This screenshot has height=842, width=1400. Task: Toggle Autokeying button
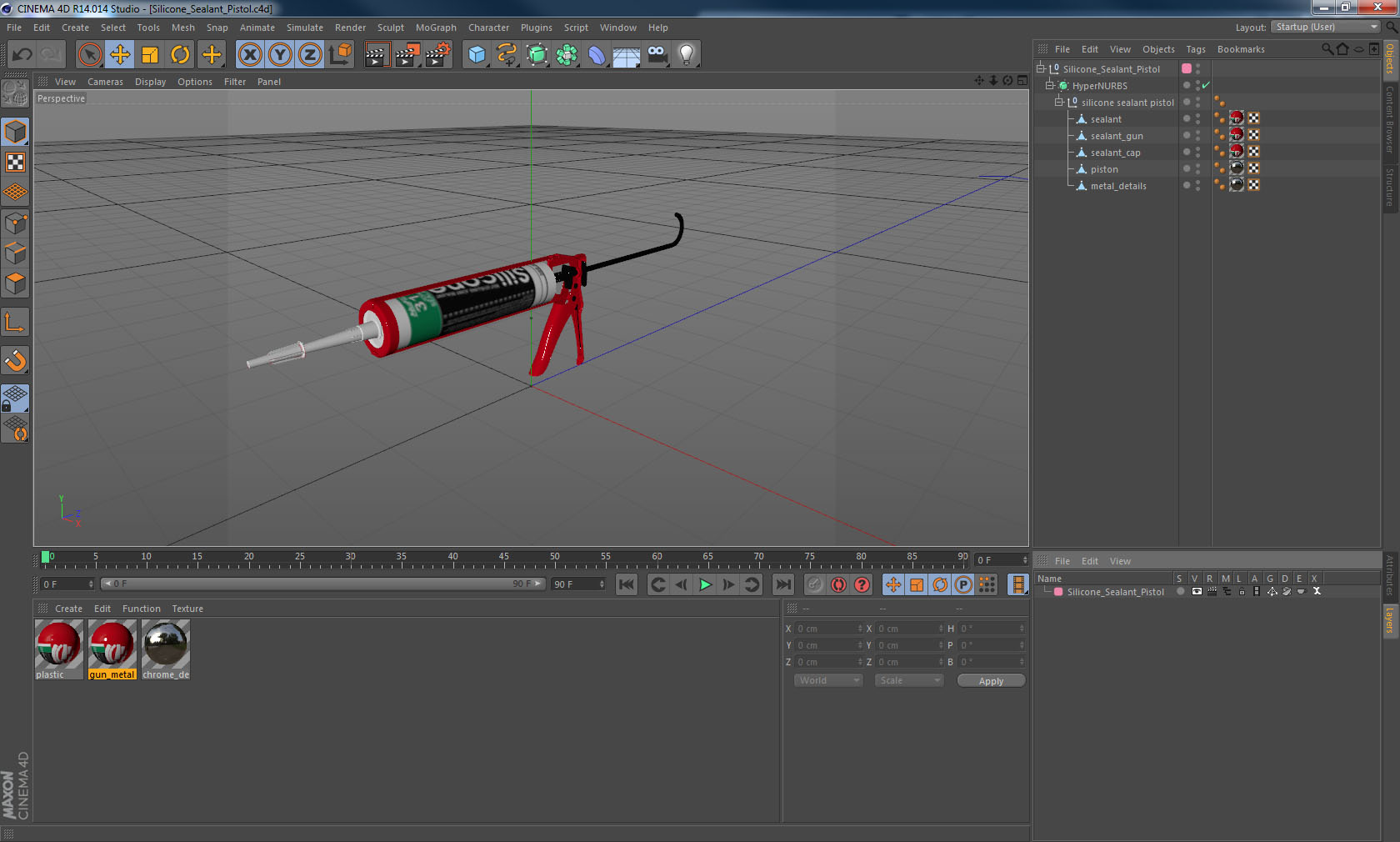click(x=838, y=584)
